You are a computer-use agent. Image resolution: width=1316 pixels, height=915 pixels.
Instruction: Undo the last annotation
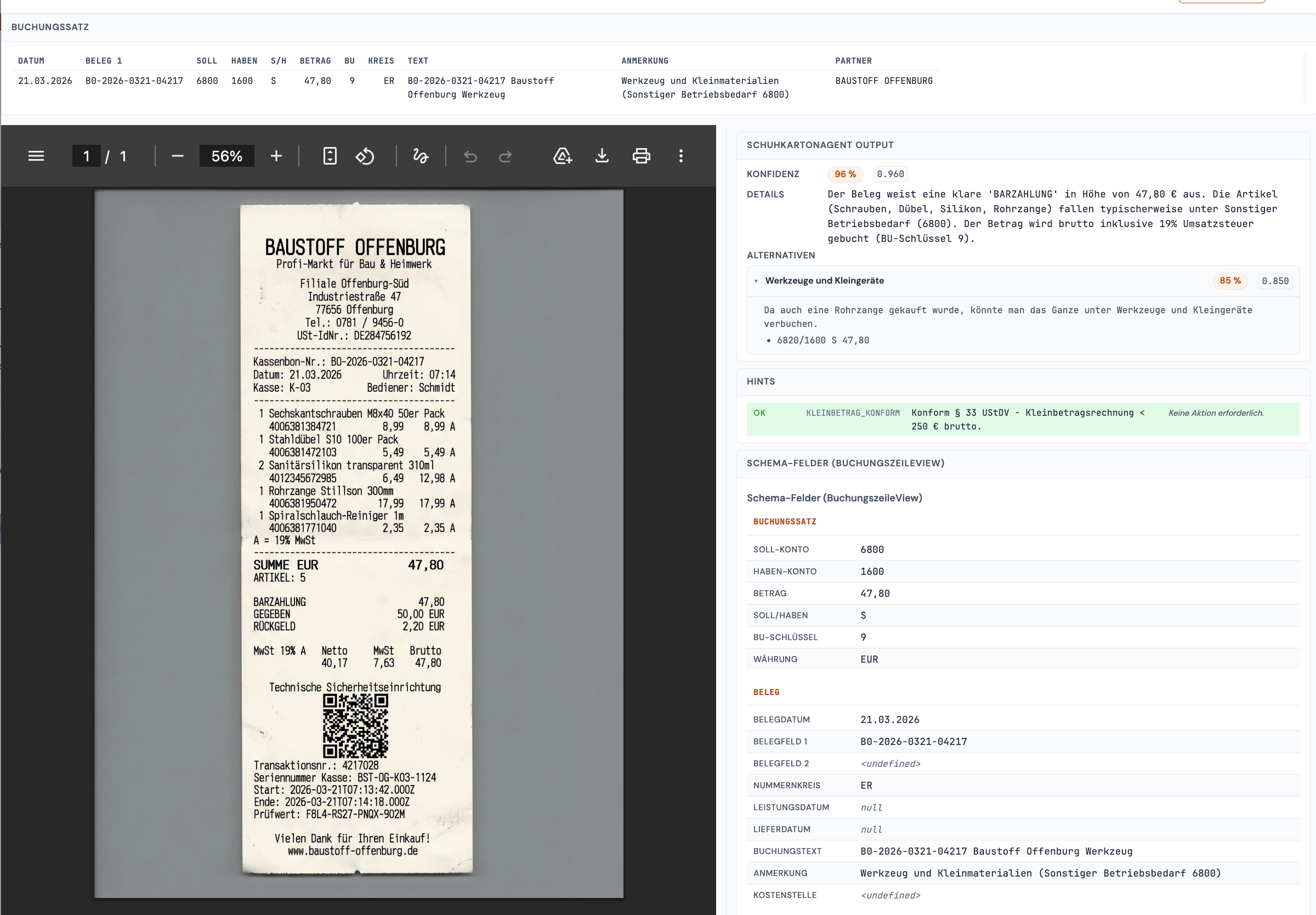(470, 156)
